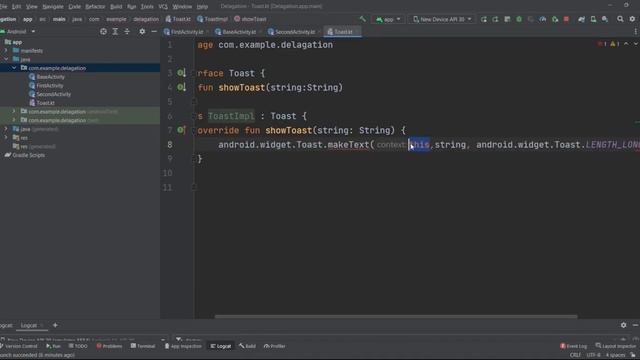
Task: Open the Build menu
Action: coord(116,7)
